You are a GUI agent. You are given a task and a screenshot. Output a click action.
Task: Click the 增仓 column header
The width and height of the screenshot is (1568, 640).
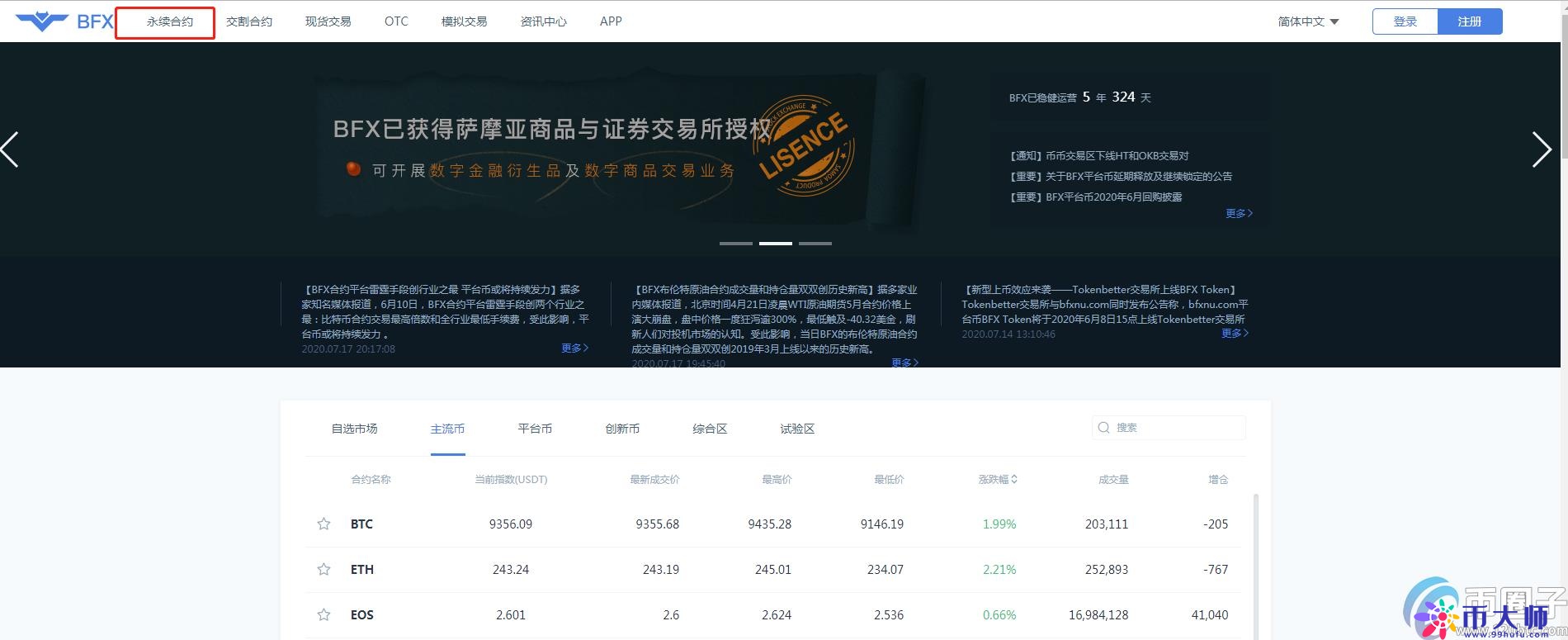pyautogui.click(x=1218, y=479)
